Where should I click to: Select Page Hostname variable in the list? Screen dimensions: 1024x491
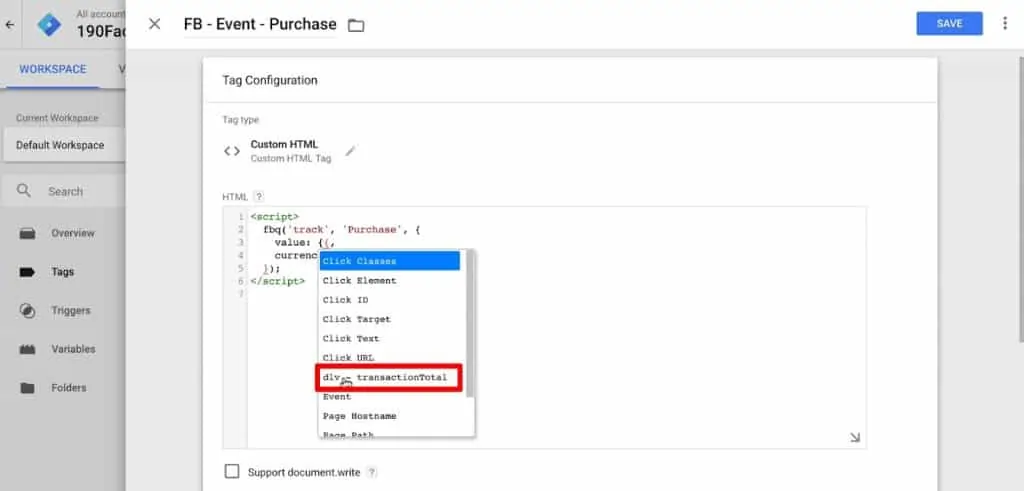[389, 416]
